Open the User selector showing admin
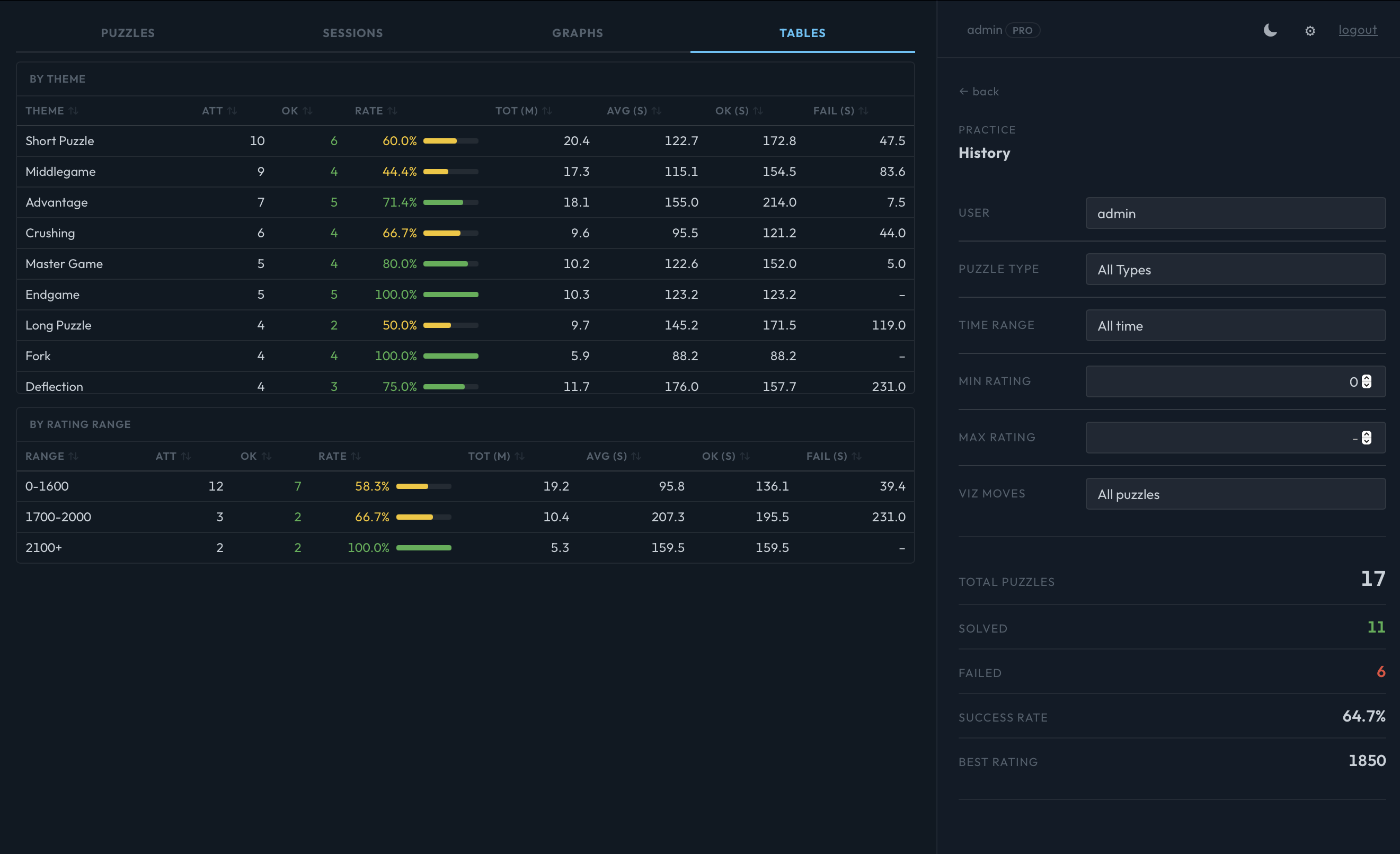The image size is (1400, 854). [1235, 213]
